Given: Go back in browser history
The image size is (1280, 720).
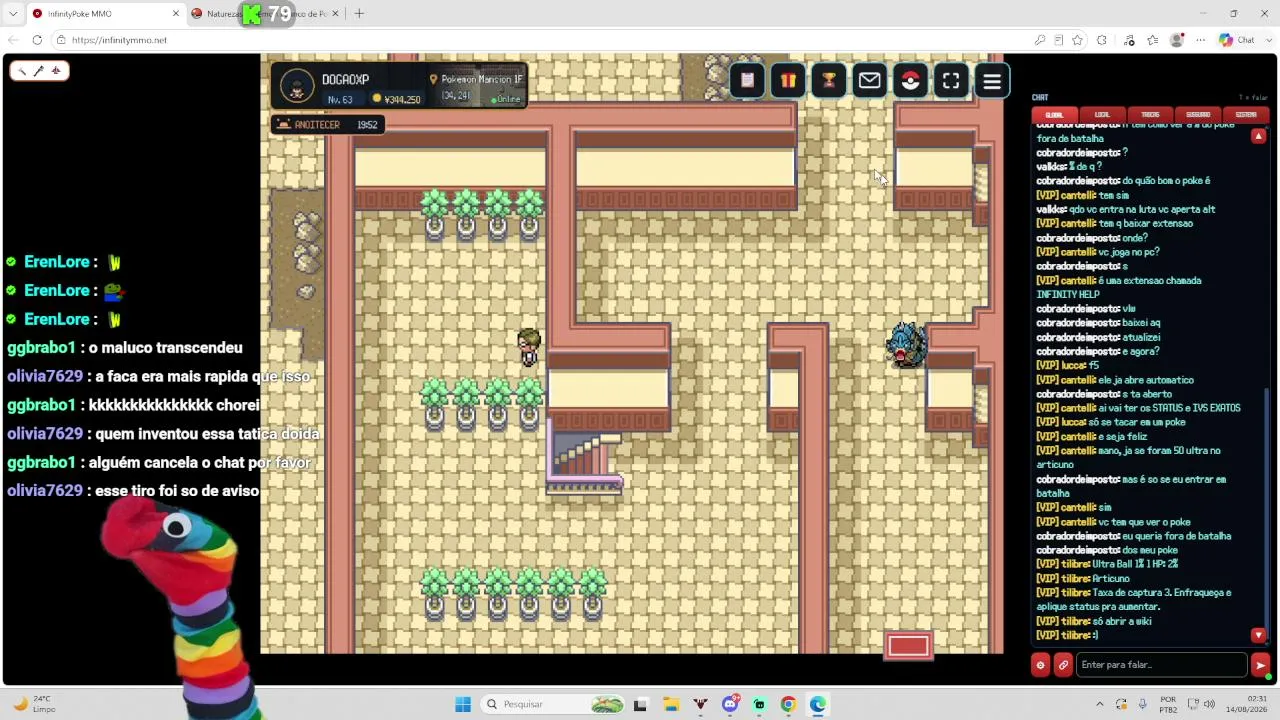Looking at the screenshot, I should click(12, 40).
